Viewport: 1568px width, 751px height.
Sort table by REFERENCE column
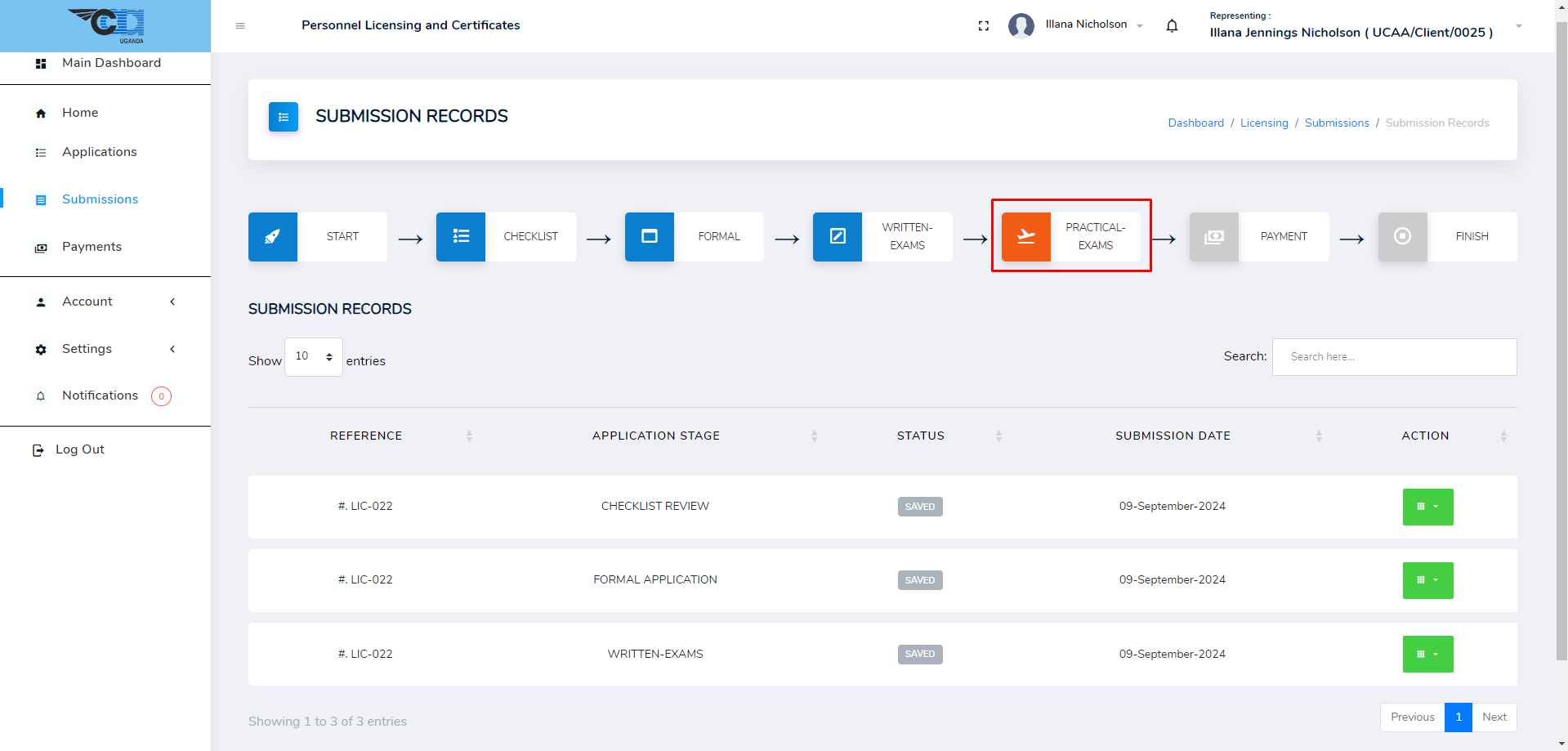coord(366,436)
